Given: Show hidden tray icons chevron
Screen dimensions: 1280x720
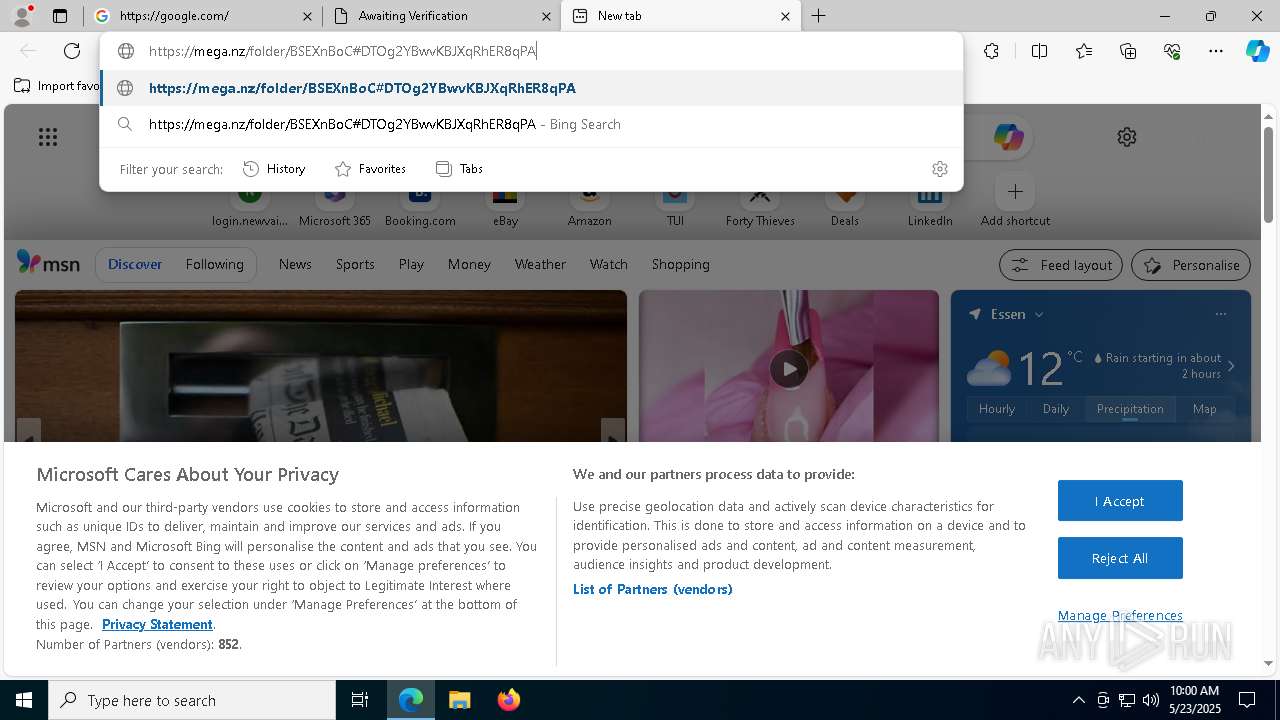Looking at the screenshot, I should pyautogui.click(x=1078, y=700).
